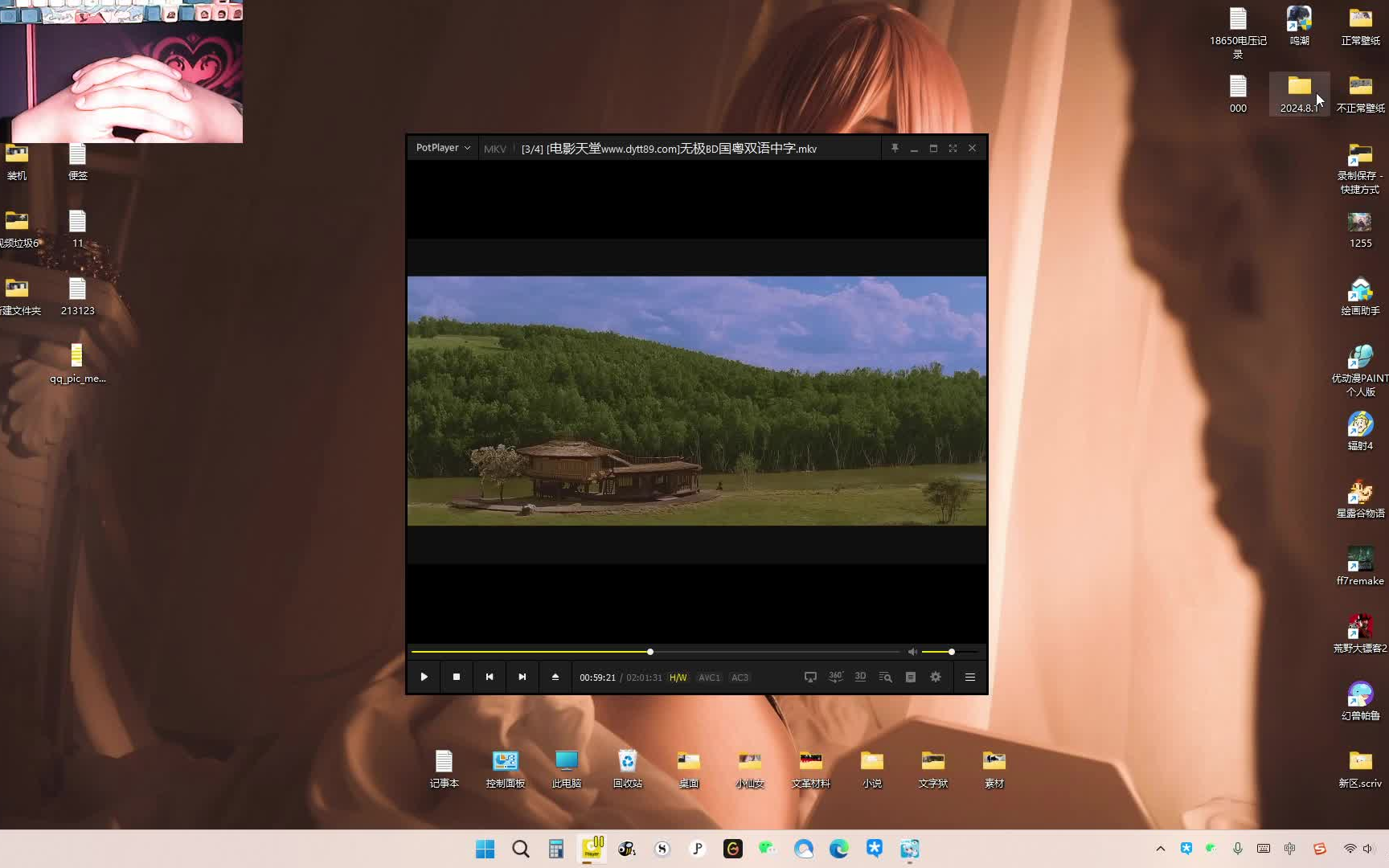Open PotPlayer control panel gear icon
The width and height of the screenshot is (1389, 868).
[936, 677]
